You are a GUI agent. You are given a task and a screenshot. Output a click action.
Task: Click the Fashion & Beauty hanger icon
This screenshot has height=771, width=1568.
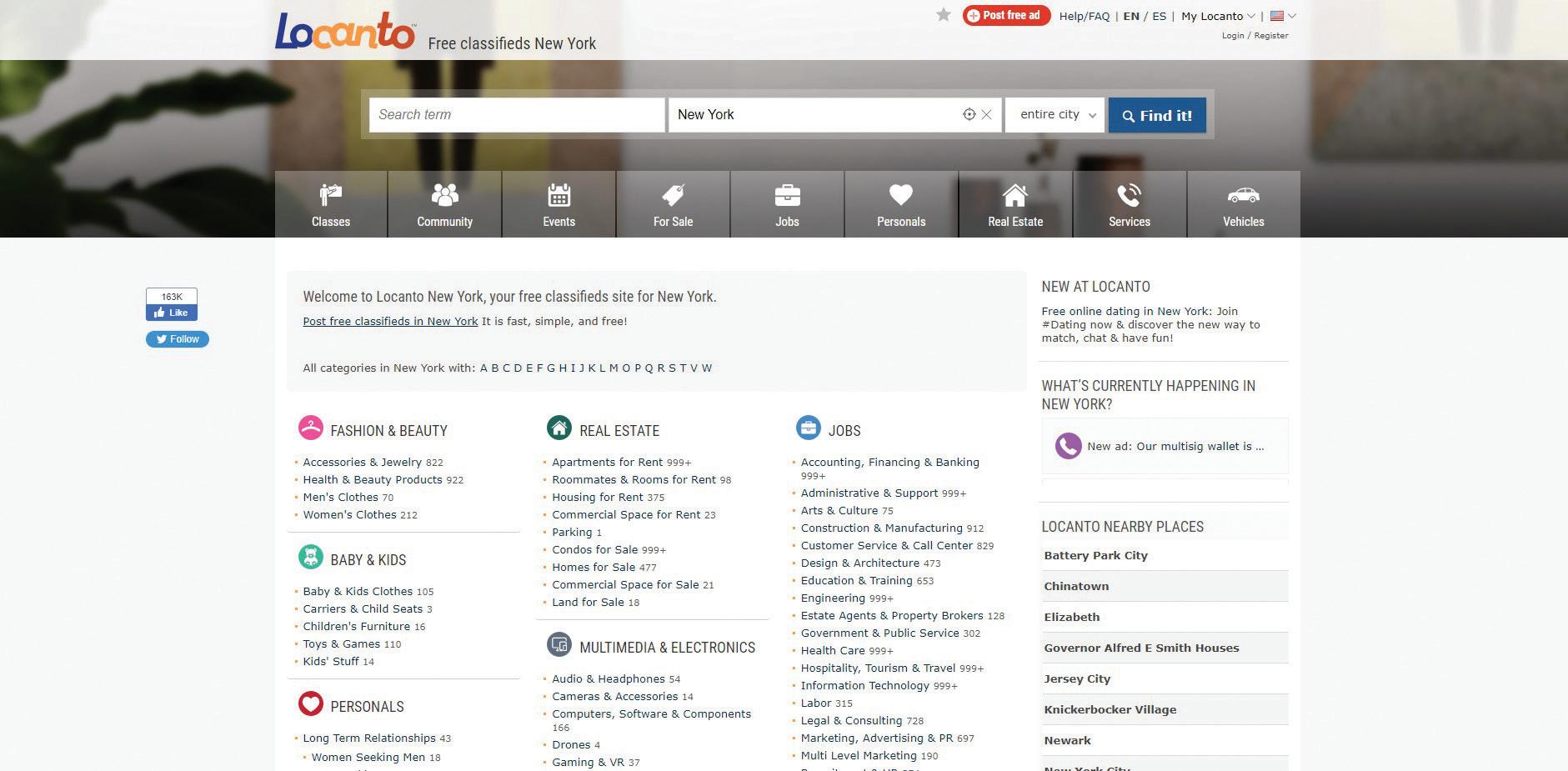311,428
